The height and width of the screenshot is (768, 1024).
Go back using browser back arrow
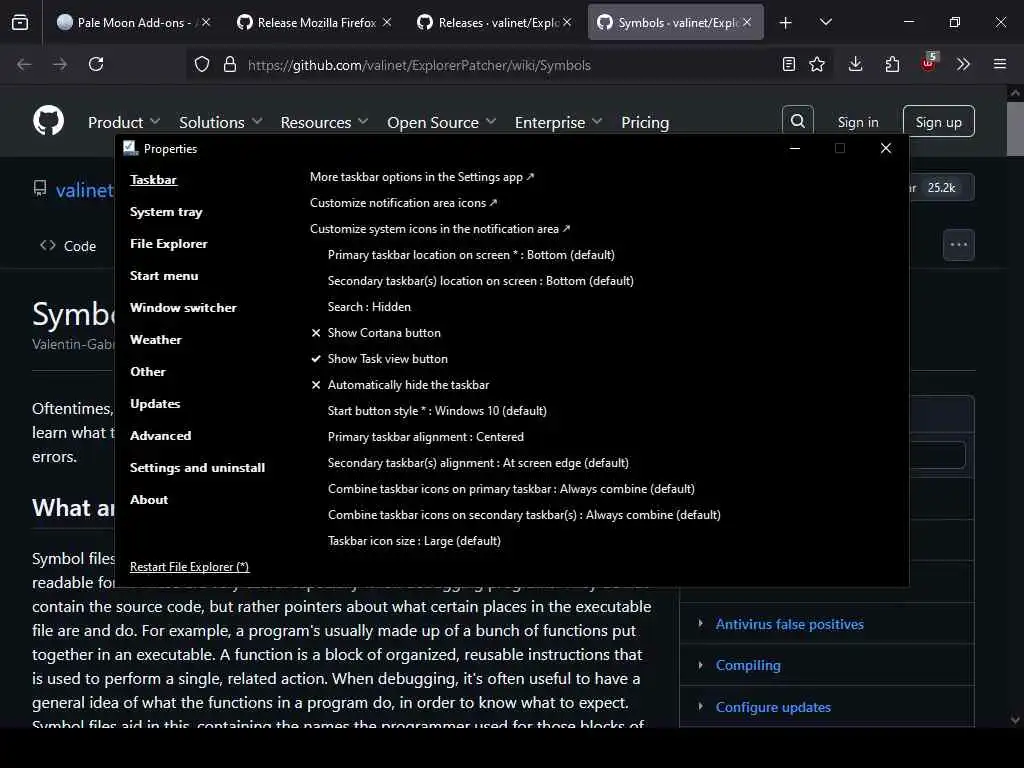click(x=24, y=64)
